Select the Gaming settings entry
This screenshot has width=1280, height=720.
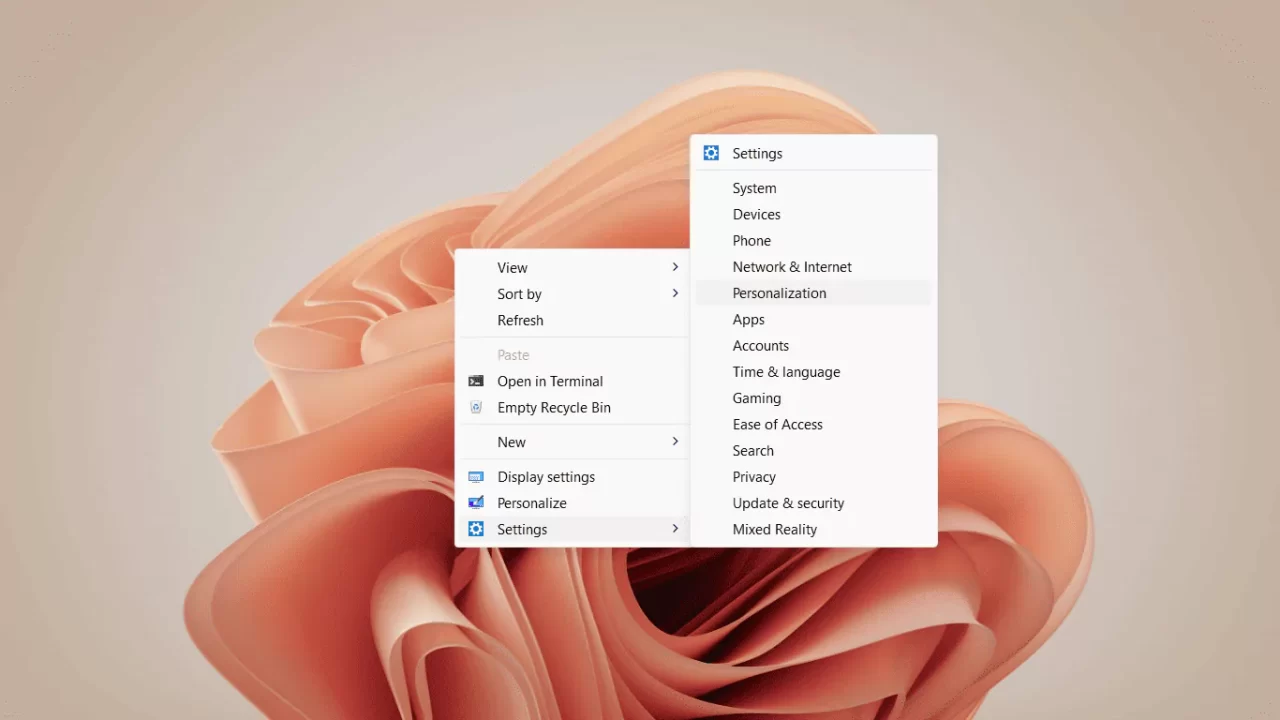point(756,398)
